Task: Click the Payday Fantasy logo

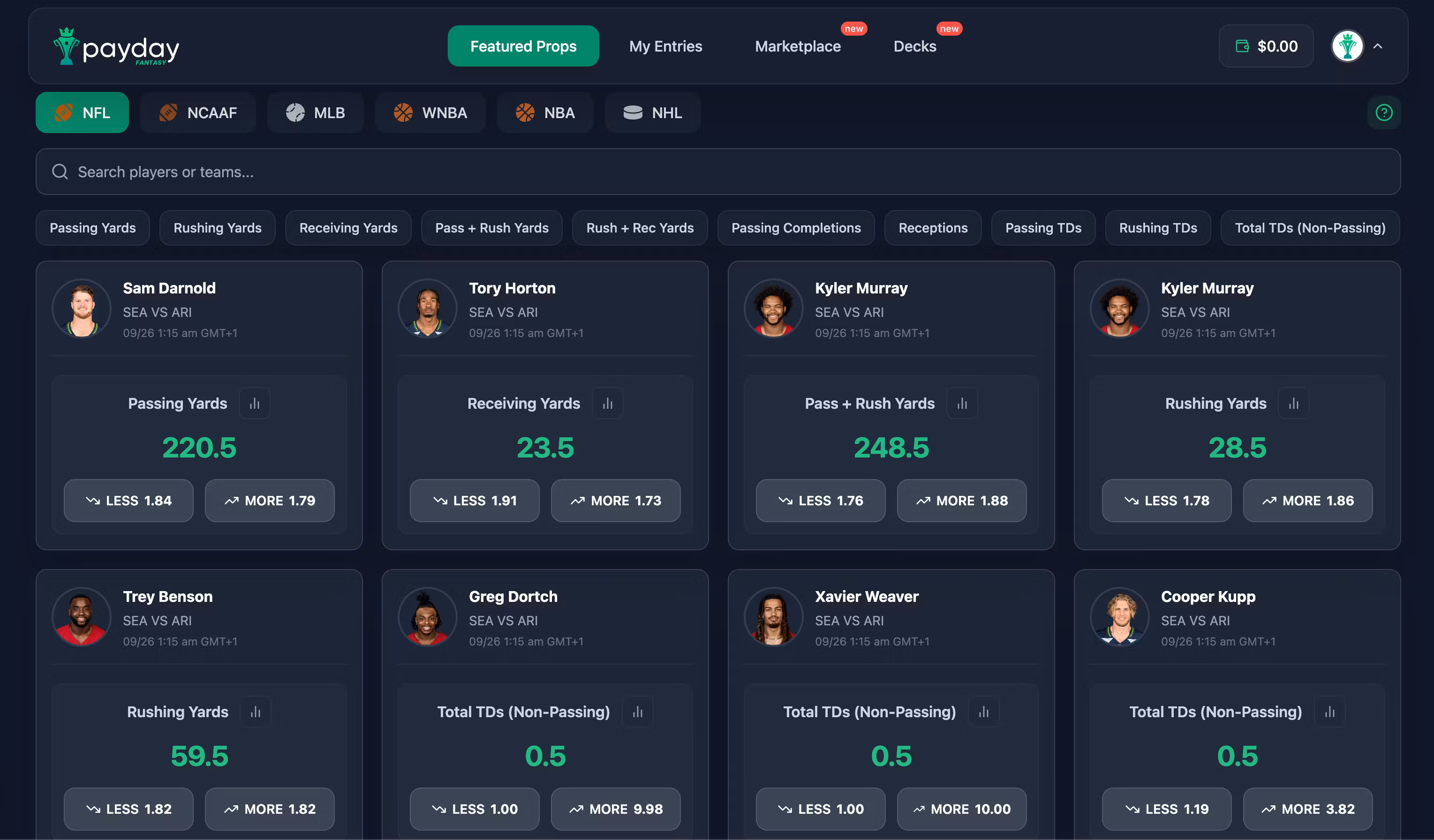Action: point(116,46)
